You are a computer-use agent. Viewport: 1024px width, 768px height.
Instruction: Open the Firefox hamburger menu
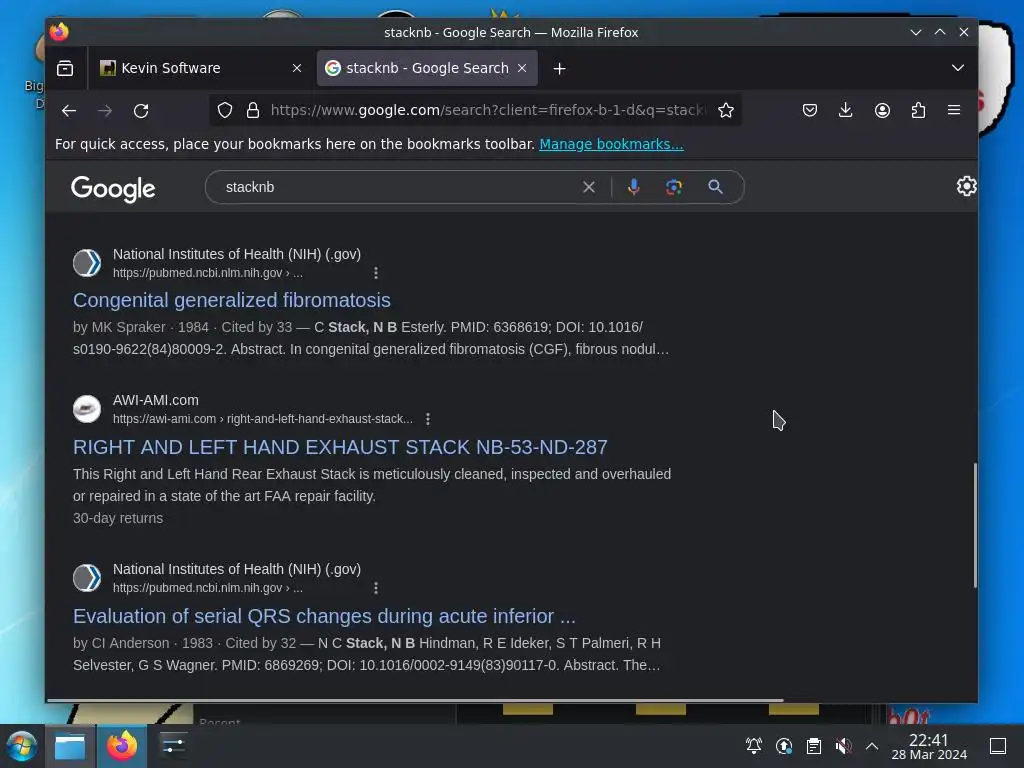click(x=954, y=110)
